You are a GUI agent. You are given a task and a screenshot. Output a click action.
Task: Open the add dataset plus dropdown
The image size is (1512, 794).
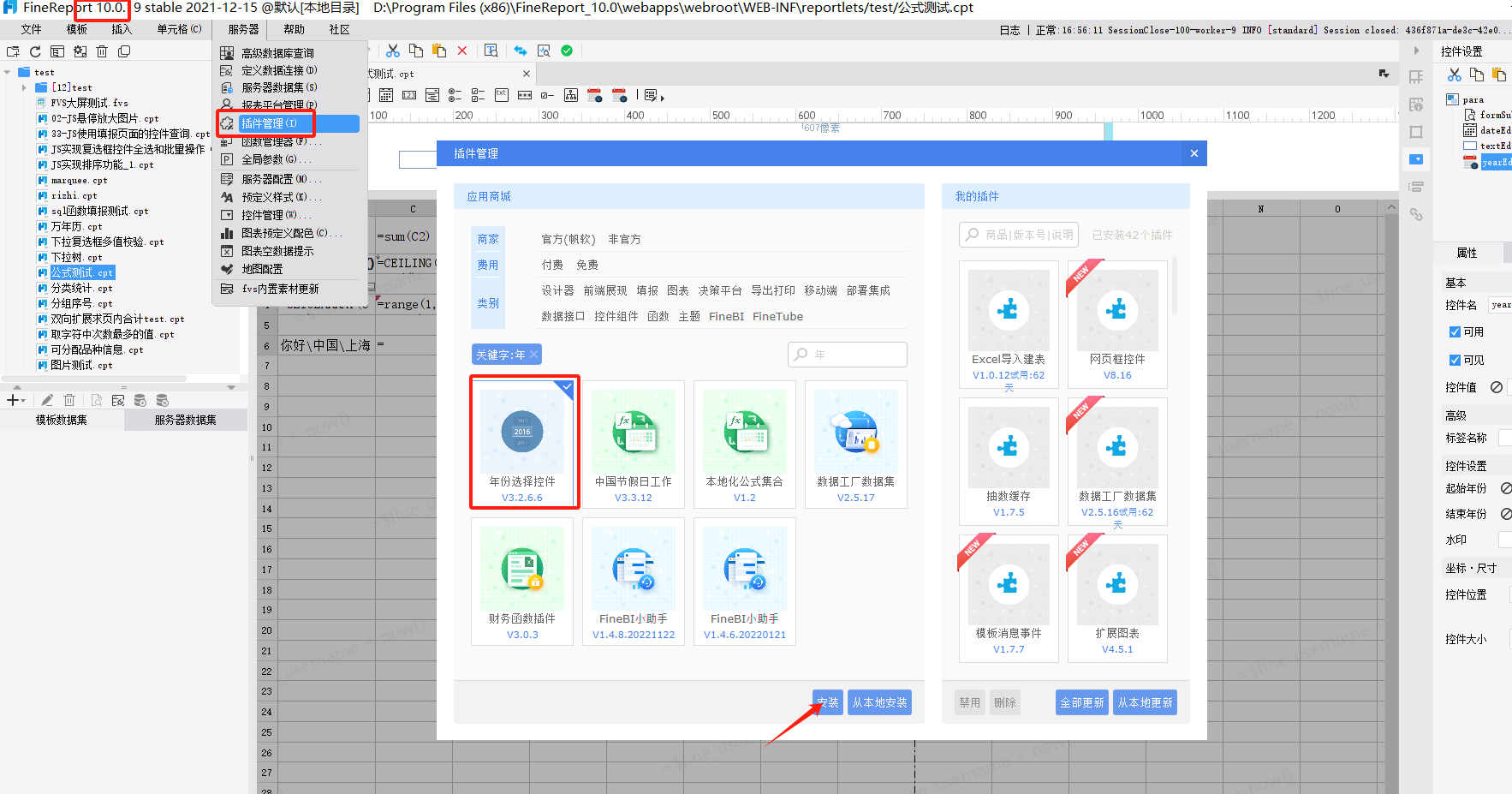tap(16, 400)
